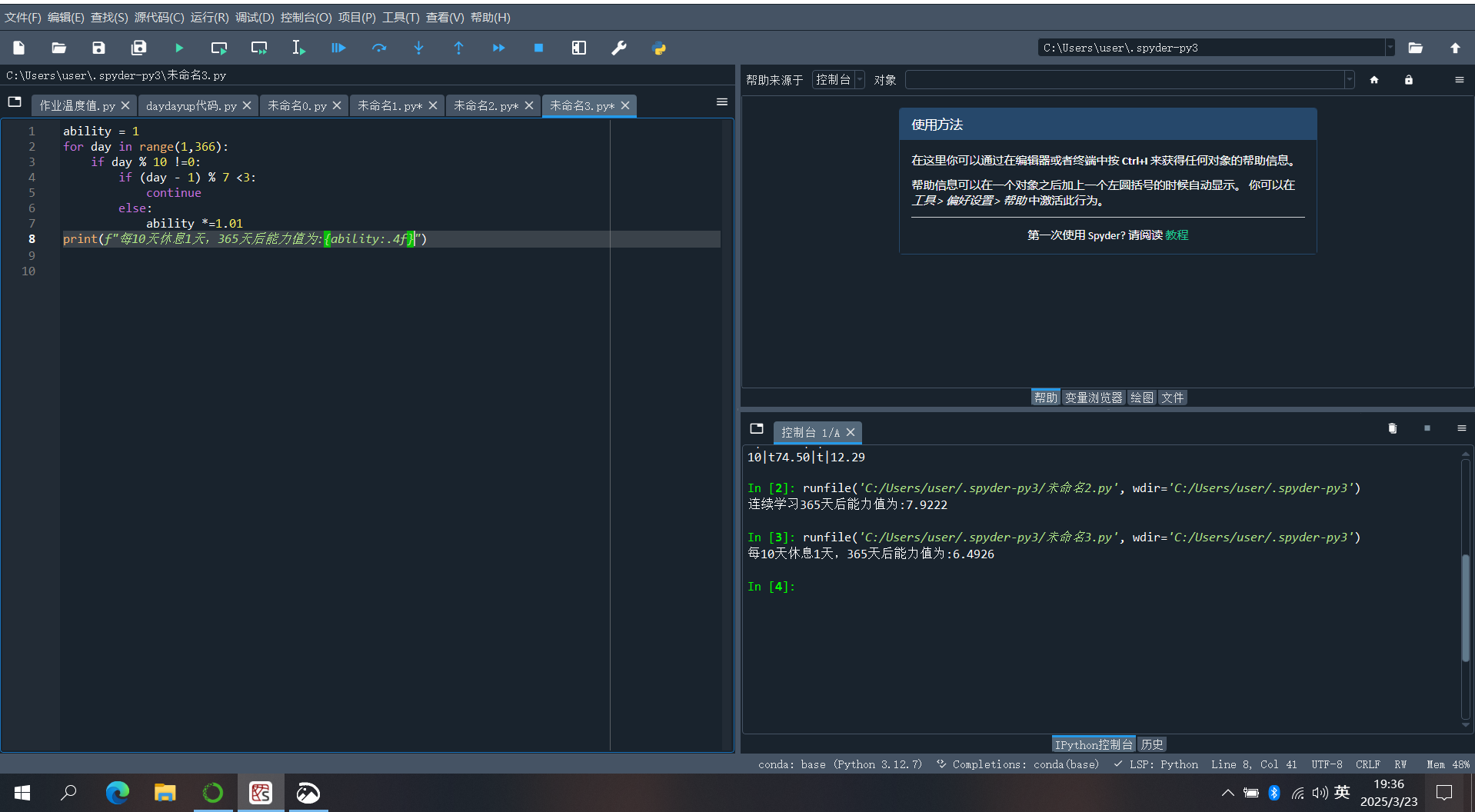Go to parent directory arrow
Screen dimensions: 1475x812
coord(1455,48)
